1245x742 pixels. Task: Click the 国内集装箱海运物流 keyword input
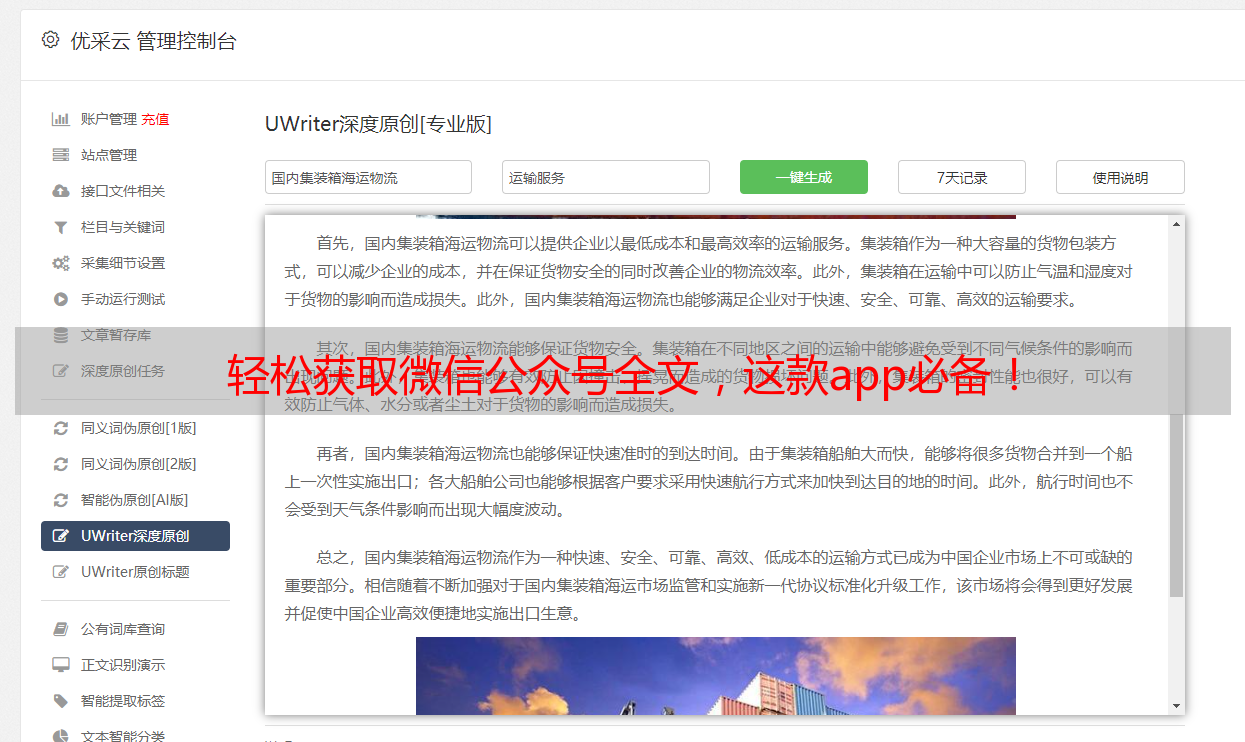click(368, 177)
